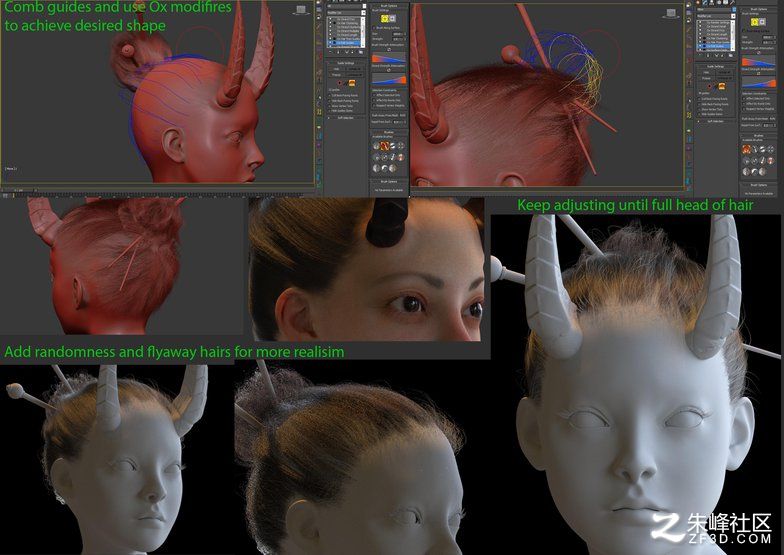Enable Respect Vertex Weights in left Selection Constraints
This screenshot has width=784, height=555.
pos(374,106)
